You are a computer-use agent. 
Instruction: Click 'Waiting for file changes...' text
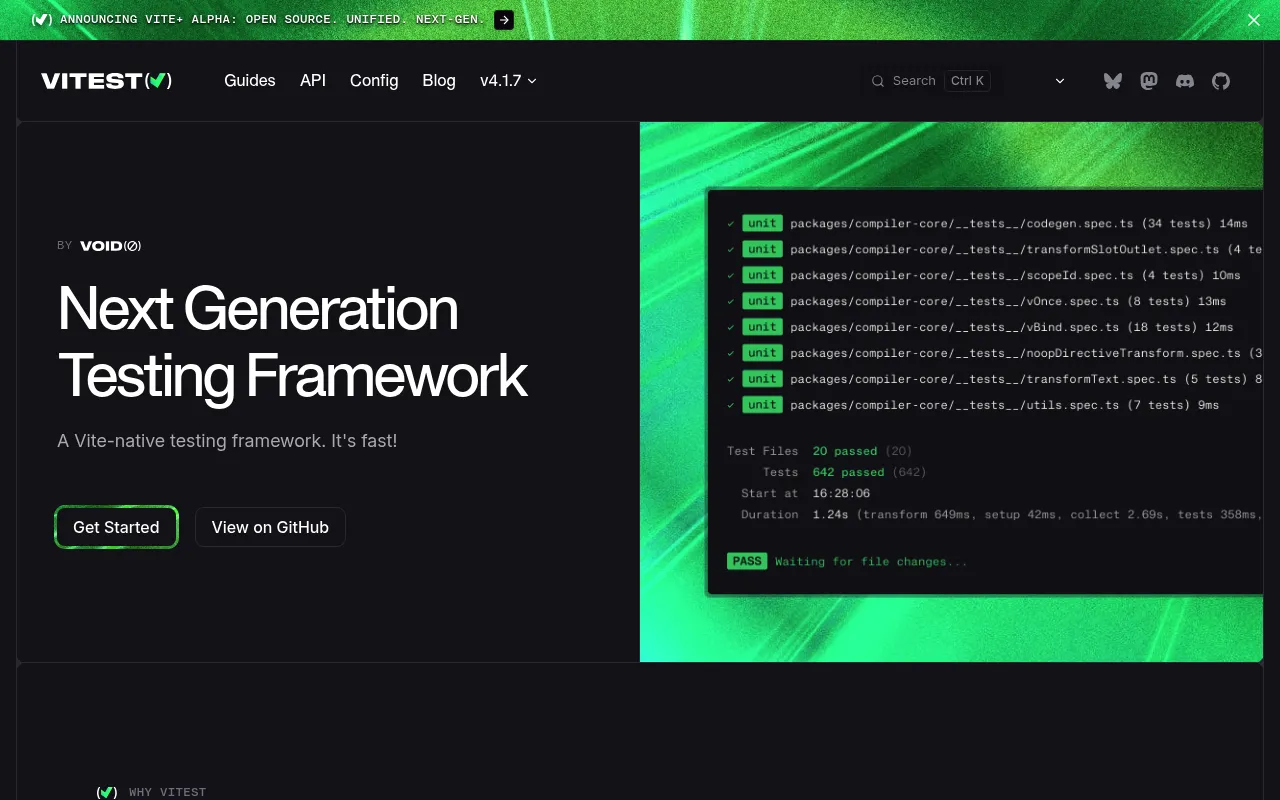coord(871,562)
